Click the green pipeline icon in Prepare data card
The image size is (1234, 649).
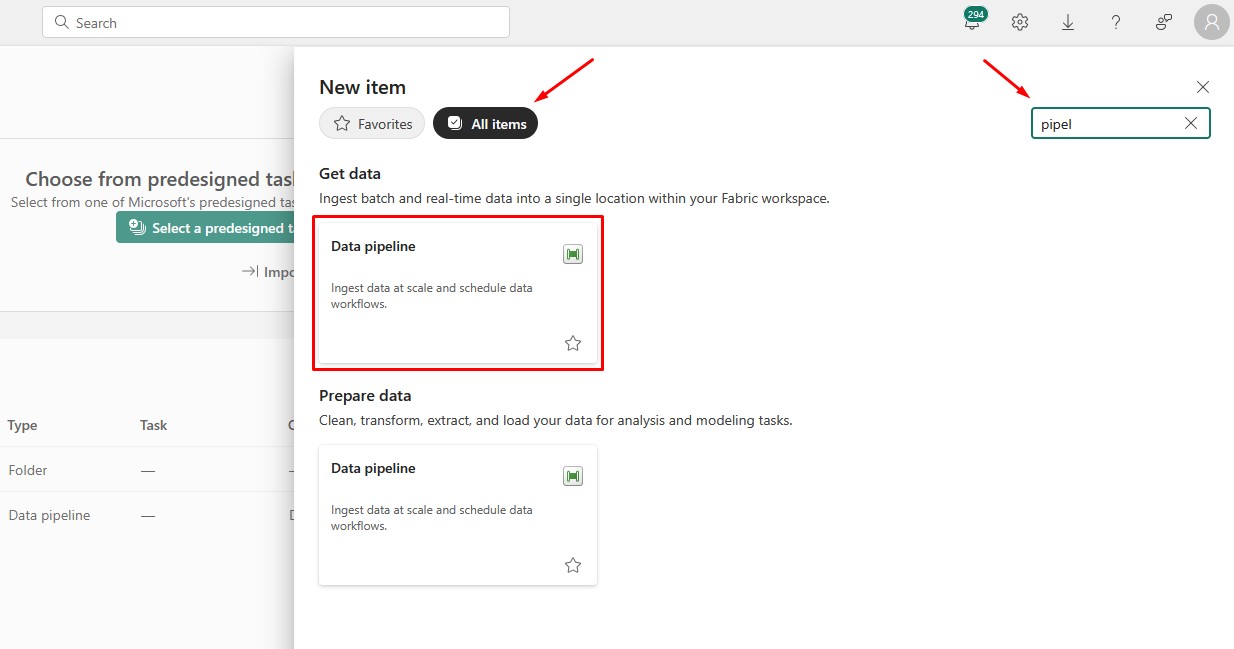[573, 476]
